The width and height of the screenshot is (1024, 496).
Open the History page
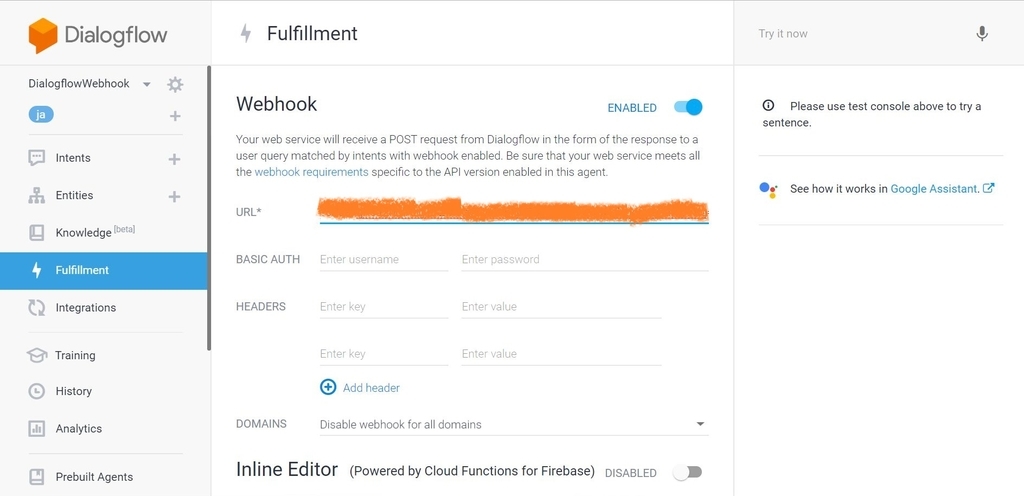click(73, 391)
